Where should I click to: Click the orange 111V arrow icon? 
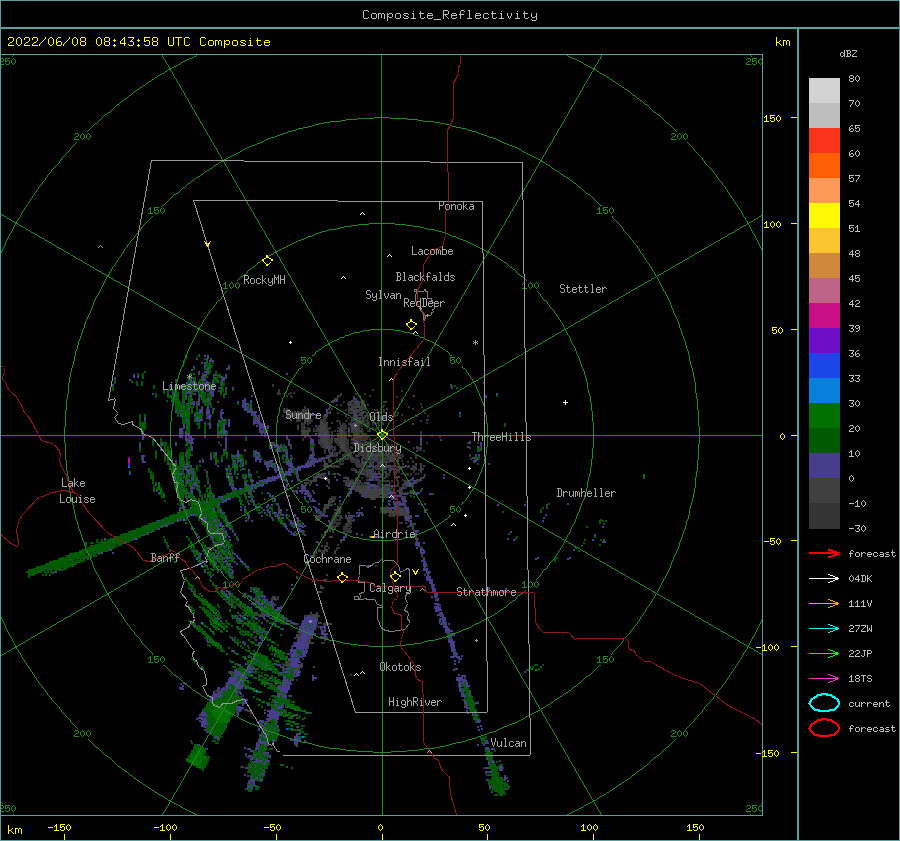click(x=824, y=603)
